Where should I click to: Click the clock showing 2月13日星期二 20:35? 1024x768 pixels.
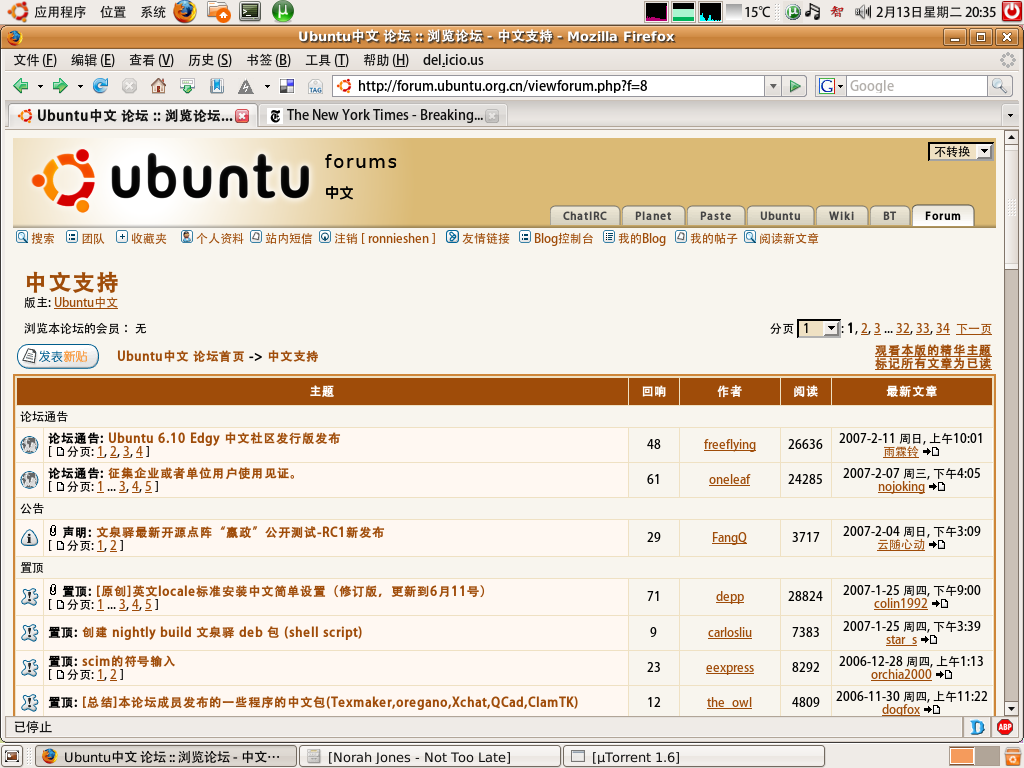pos(936,12)
